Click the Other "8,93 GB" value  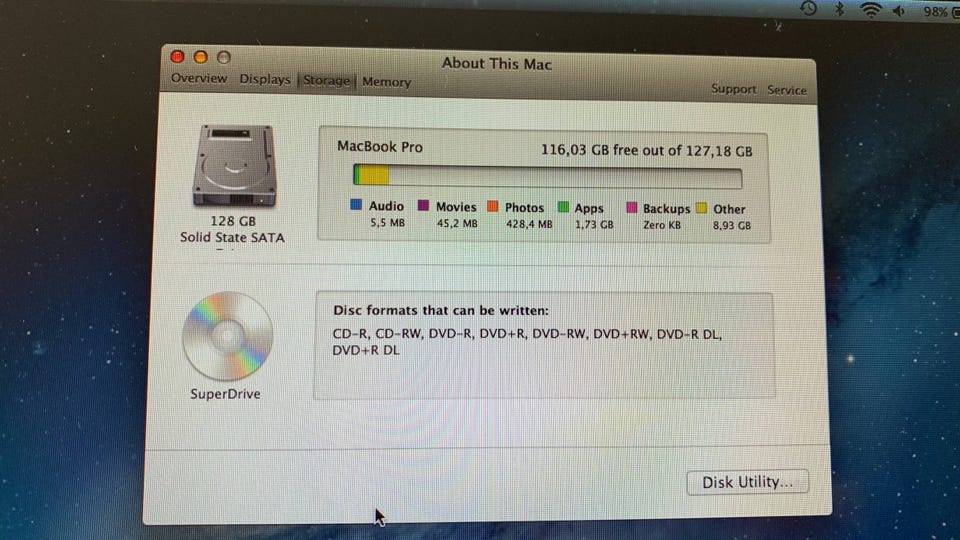(732, 226)
